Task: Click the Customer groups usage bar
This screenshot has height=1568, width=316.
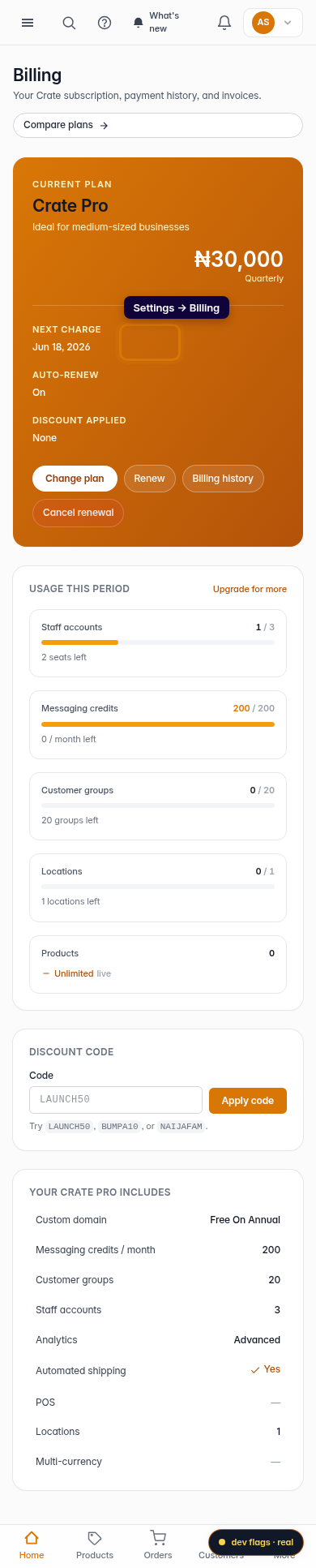Action: click(x=158, y=805)
